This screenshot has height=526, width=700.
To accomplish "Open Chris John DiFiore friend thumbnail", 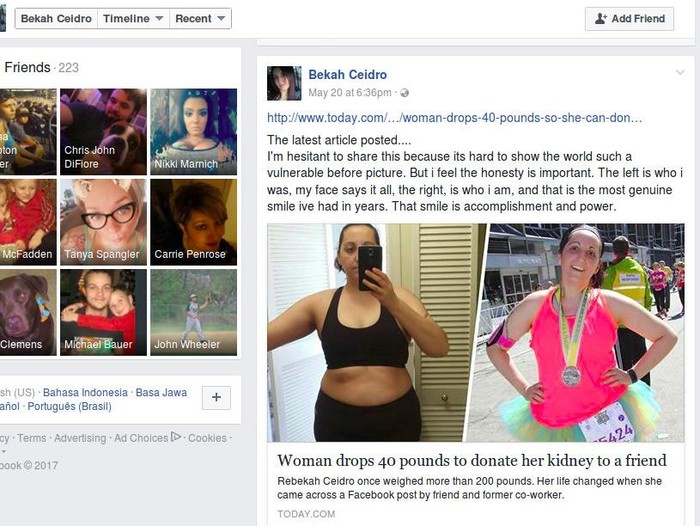I will coord(103,131).
